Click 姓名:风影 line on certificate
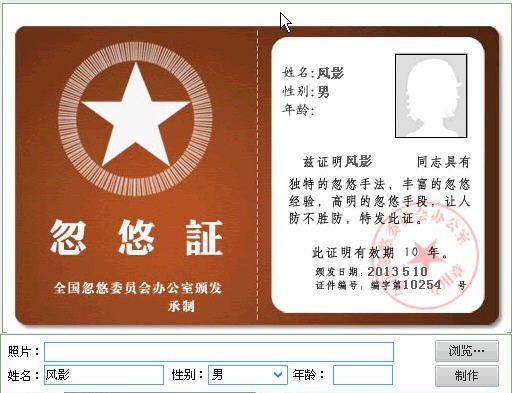This screenshot has width=512, height=393. 313,73
